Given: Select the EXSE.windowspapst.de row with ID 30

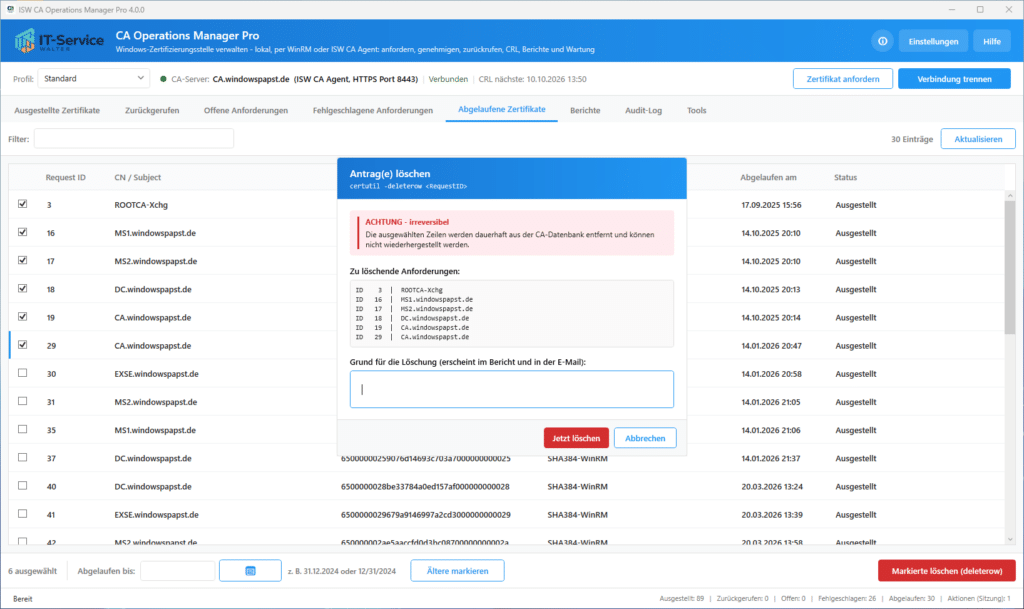Looking at the screenshot, I should [x=507, y=373].
